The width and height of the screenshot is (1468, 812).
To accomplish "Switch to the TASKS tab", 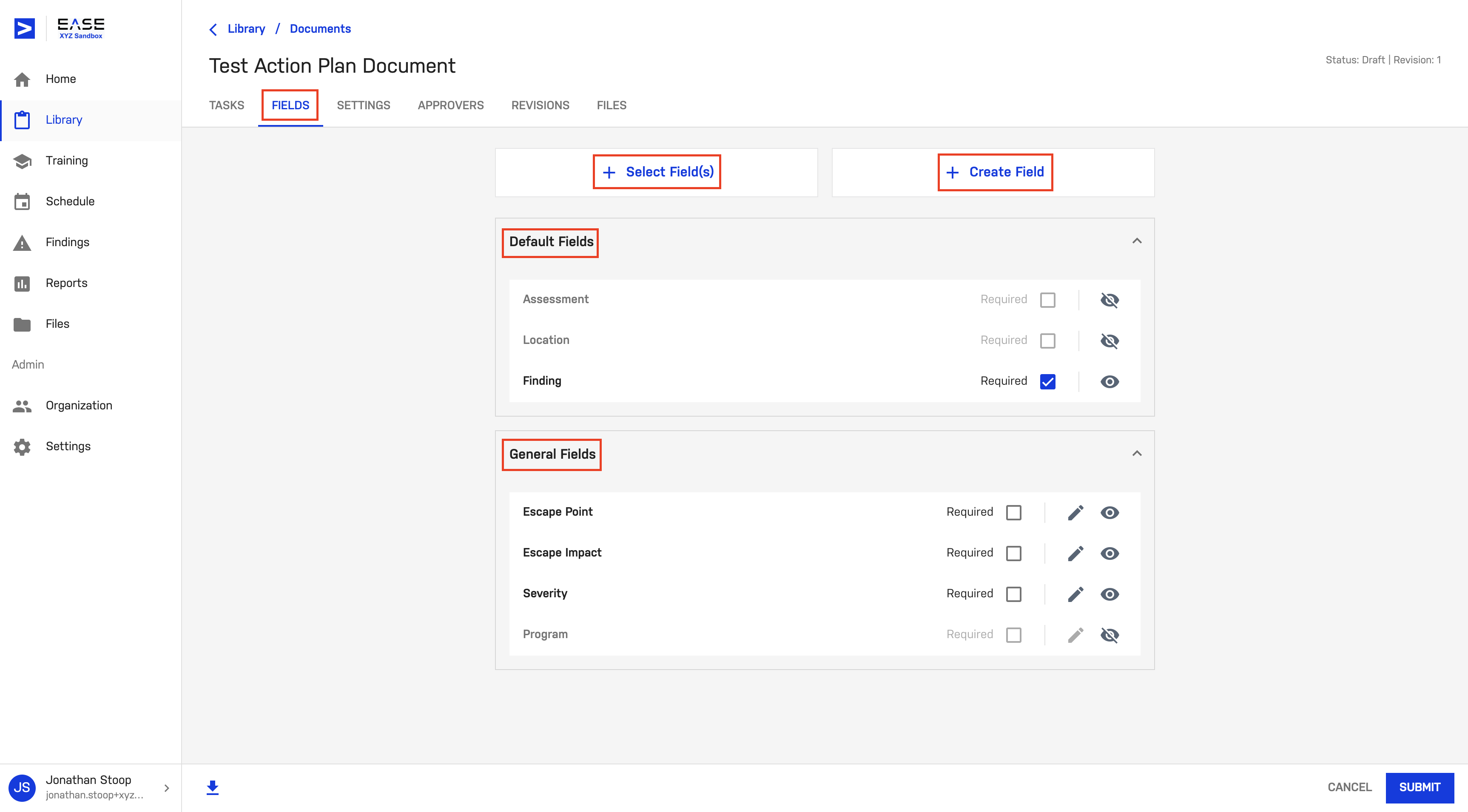I will coord(226,105).
